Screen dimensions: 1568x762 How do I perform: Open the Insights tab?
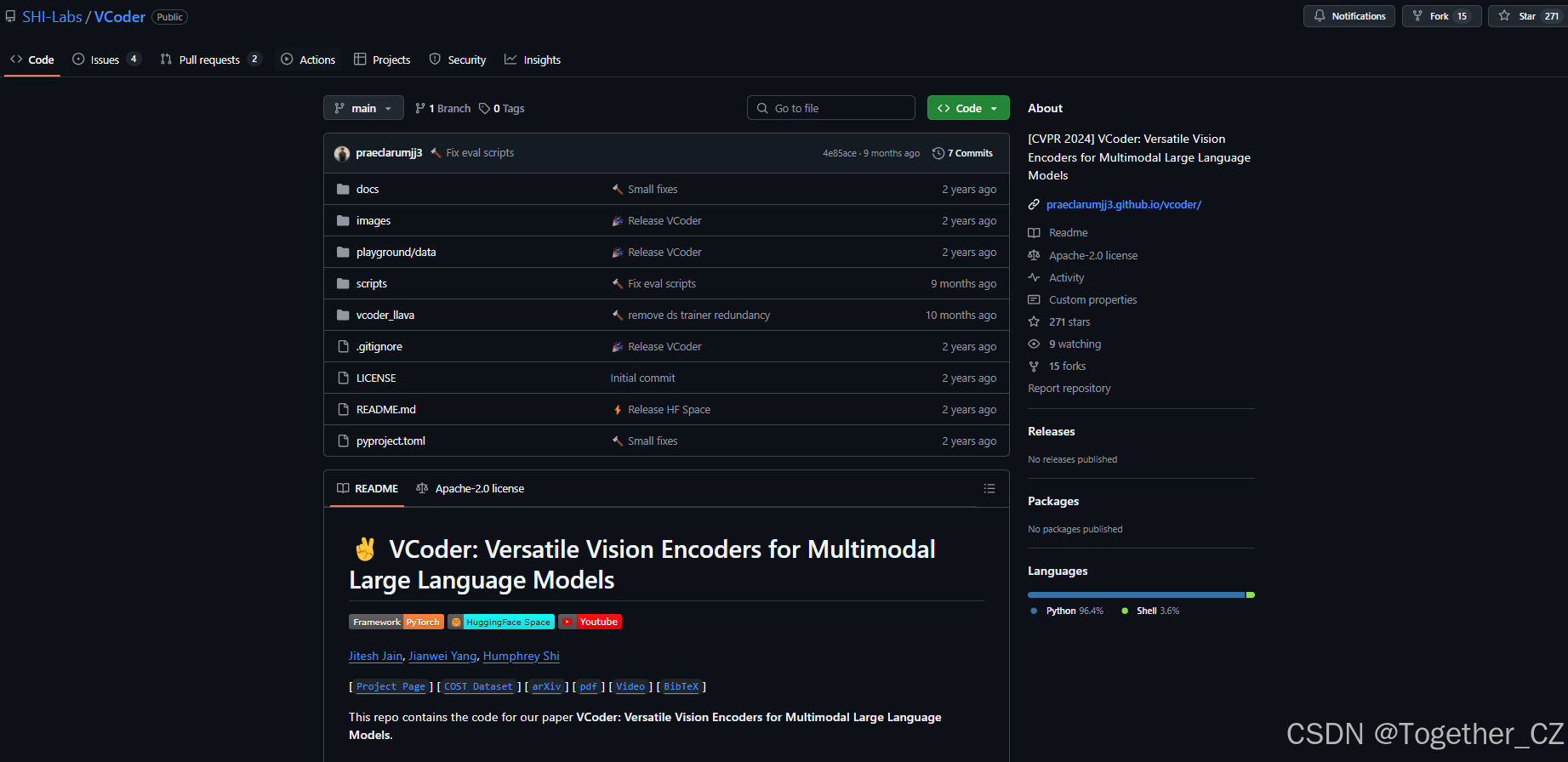point(533,60)
